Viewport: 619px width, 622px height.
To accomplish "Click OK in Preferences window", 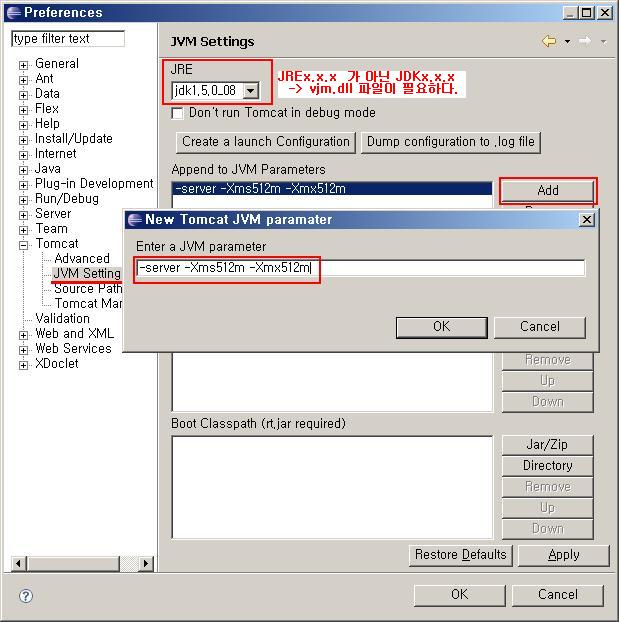I will tap(459, 595).
